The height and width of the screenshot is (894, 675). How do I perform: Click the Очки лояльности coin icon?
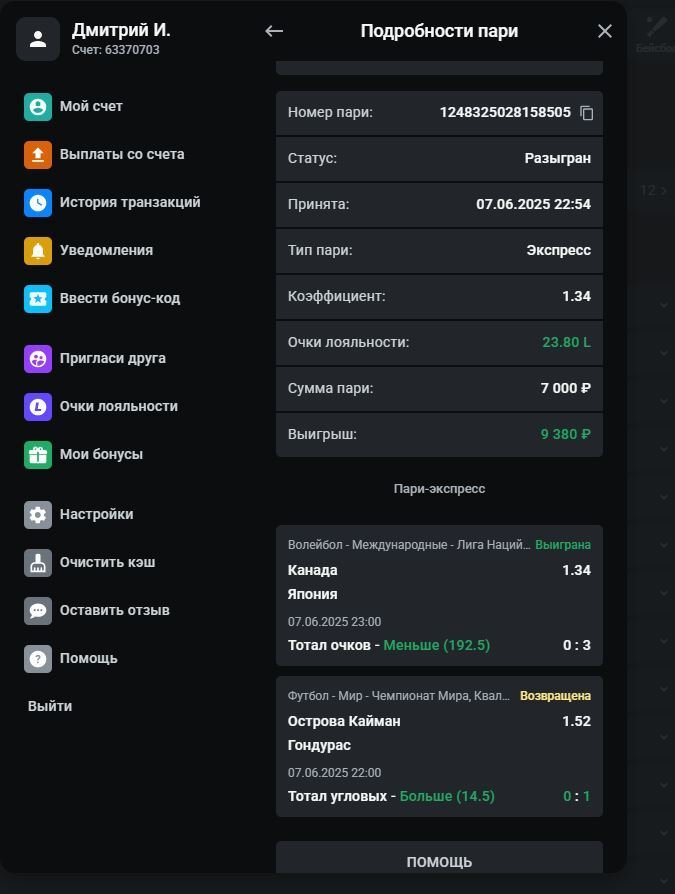pos(38,407)
